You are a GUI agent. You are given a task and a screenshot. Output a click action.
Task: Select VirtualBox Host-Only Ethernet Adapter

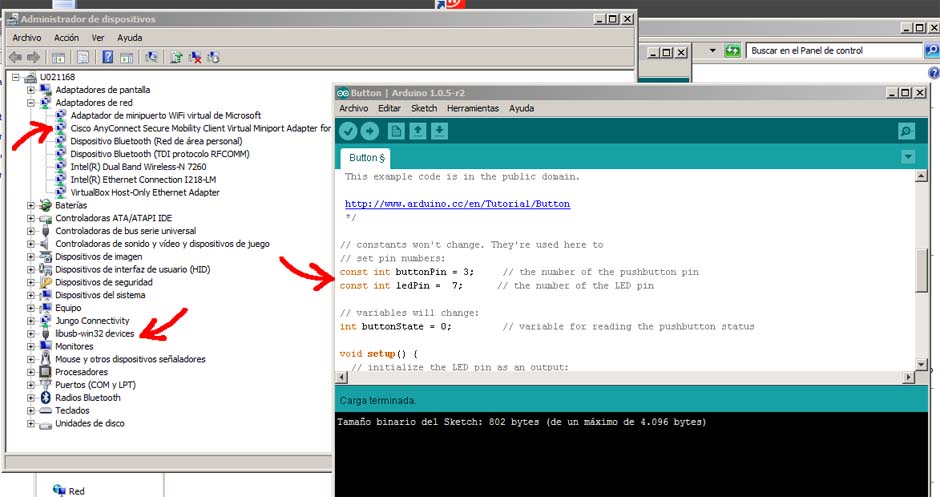click(145, 192)
